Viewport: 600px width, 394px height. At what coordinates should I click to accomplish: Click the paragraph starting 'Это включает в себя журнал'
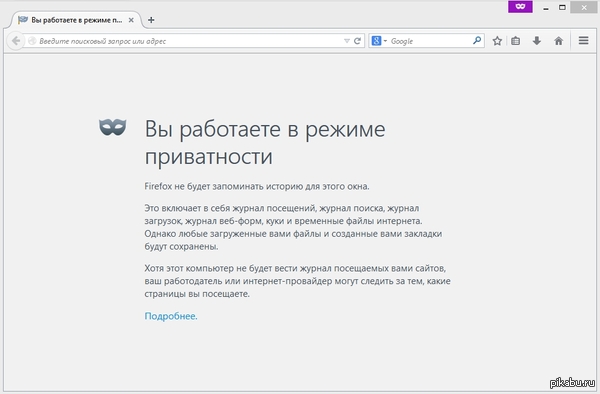[x=293, y=227]
